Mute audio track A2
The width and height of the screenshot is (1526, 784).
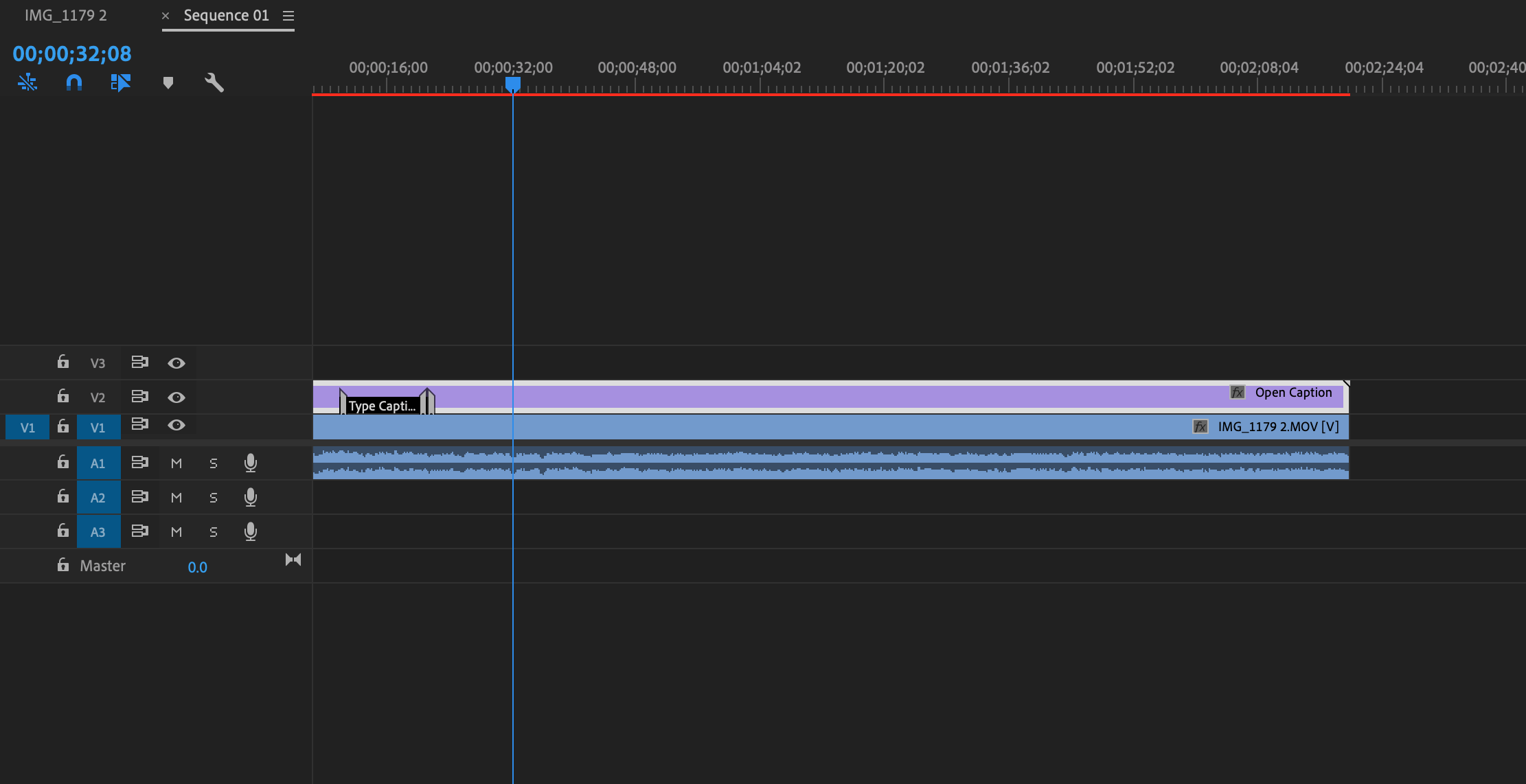tap(176, 497)
